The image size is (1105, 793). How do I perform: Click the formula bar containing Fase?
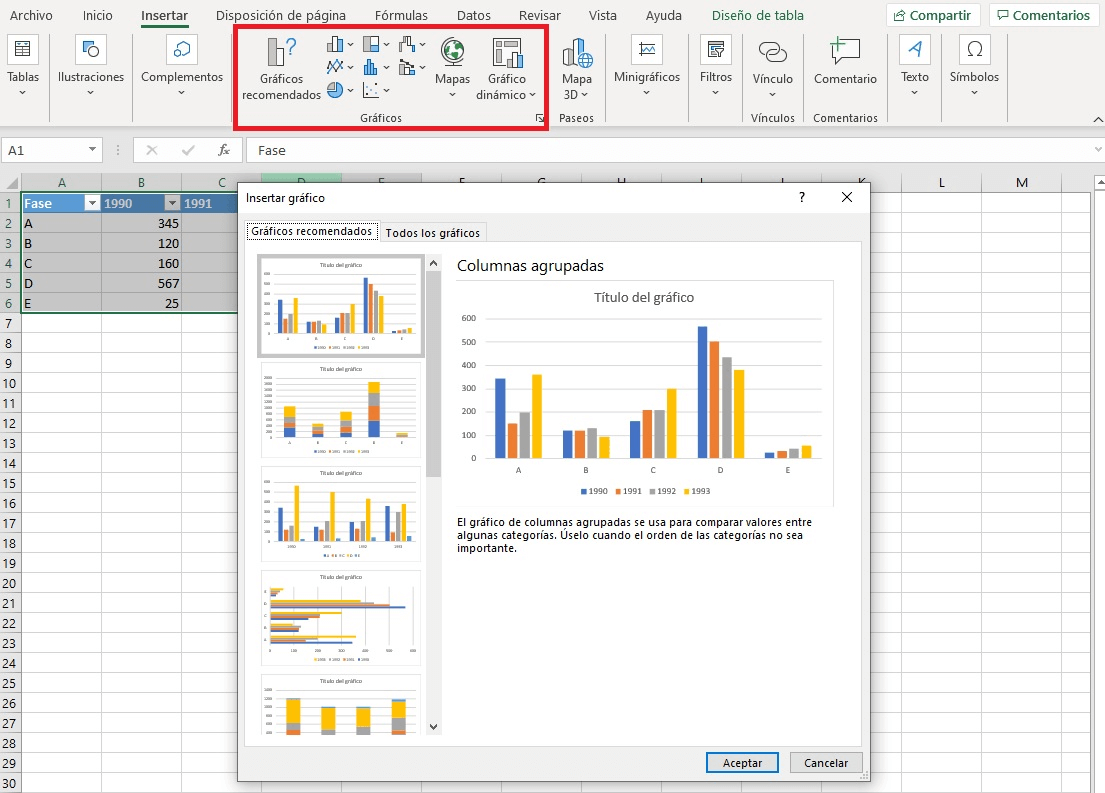(x=669, y=150)
